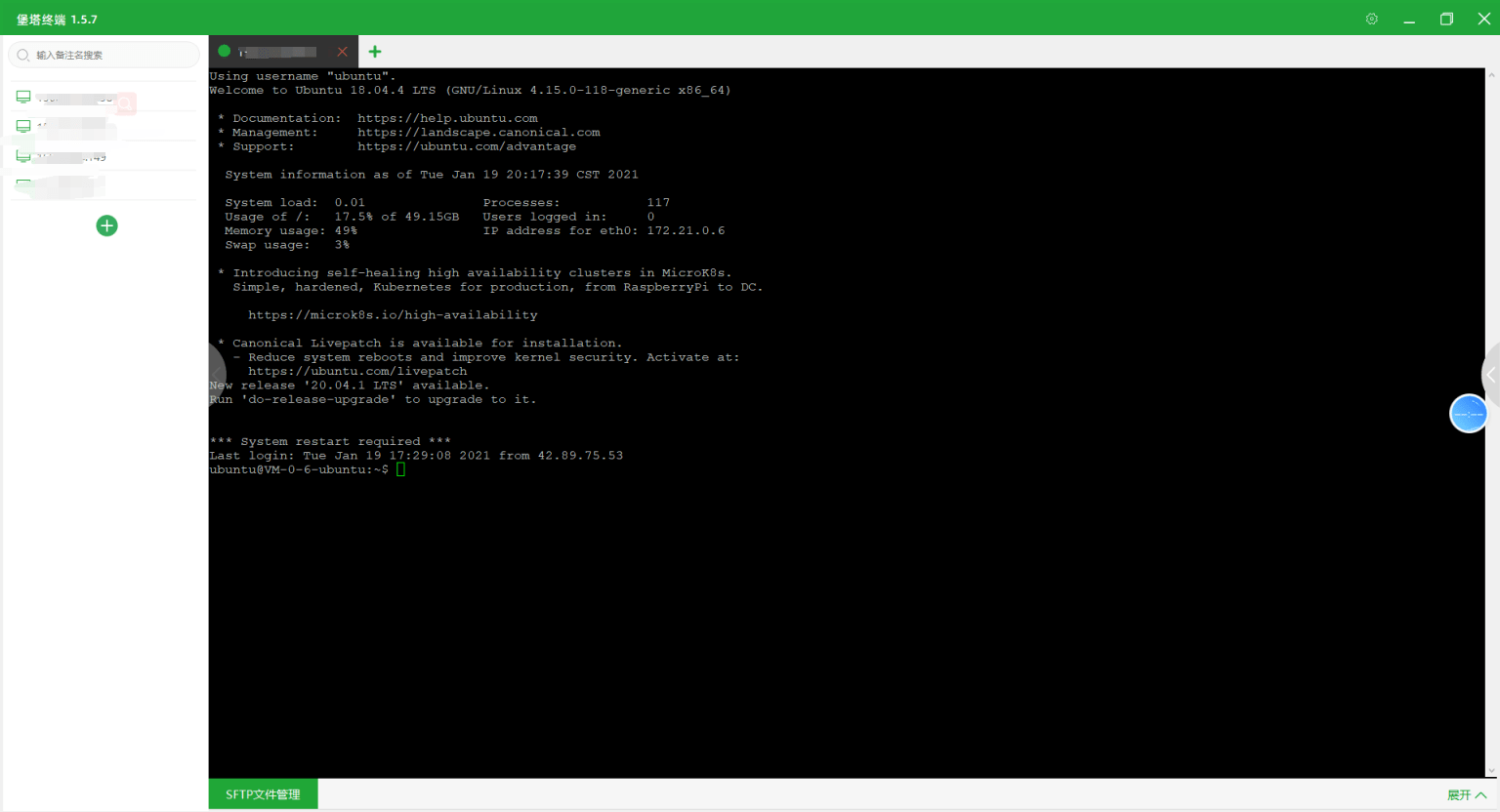1500x812 pixels.
Task: Select the server entry ending in 49
Action: click(x=104, y=156)
